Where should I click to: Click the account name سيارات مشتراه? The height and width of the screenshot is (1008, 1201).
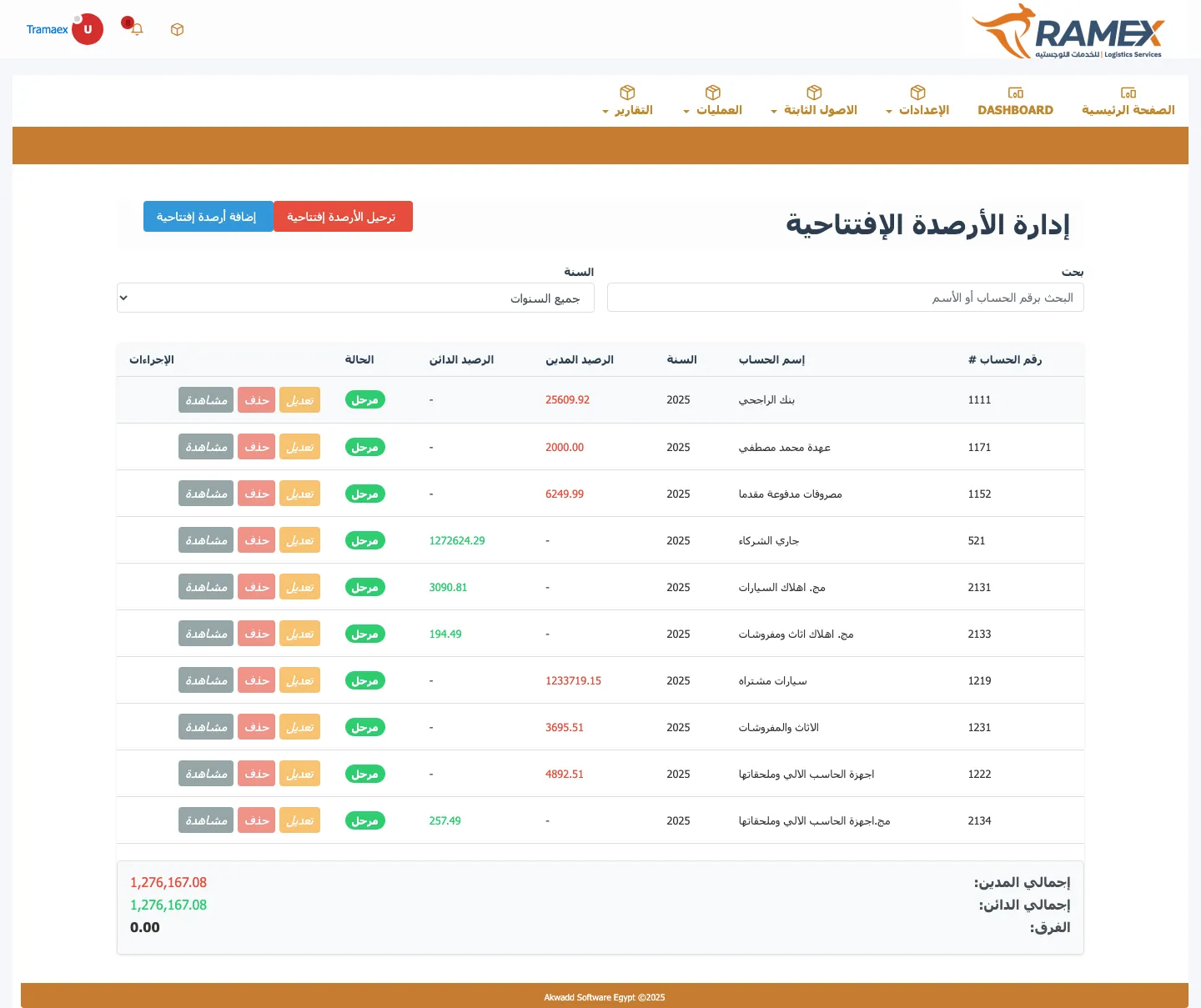click(x=773, y=680)
